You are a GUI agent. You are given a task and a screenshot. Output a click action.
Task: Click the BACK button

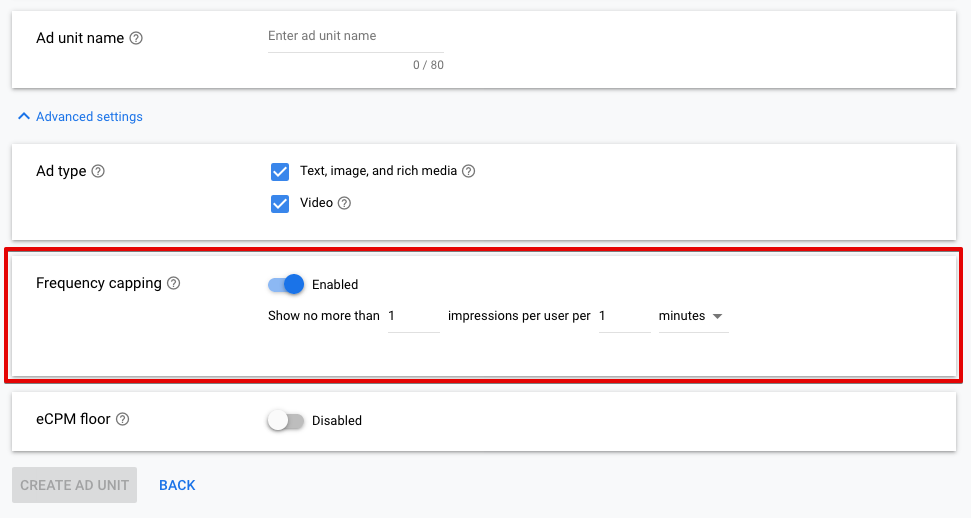click(x=177, y=485)
